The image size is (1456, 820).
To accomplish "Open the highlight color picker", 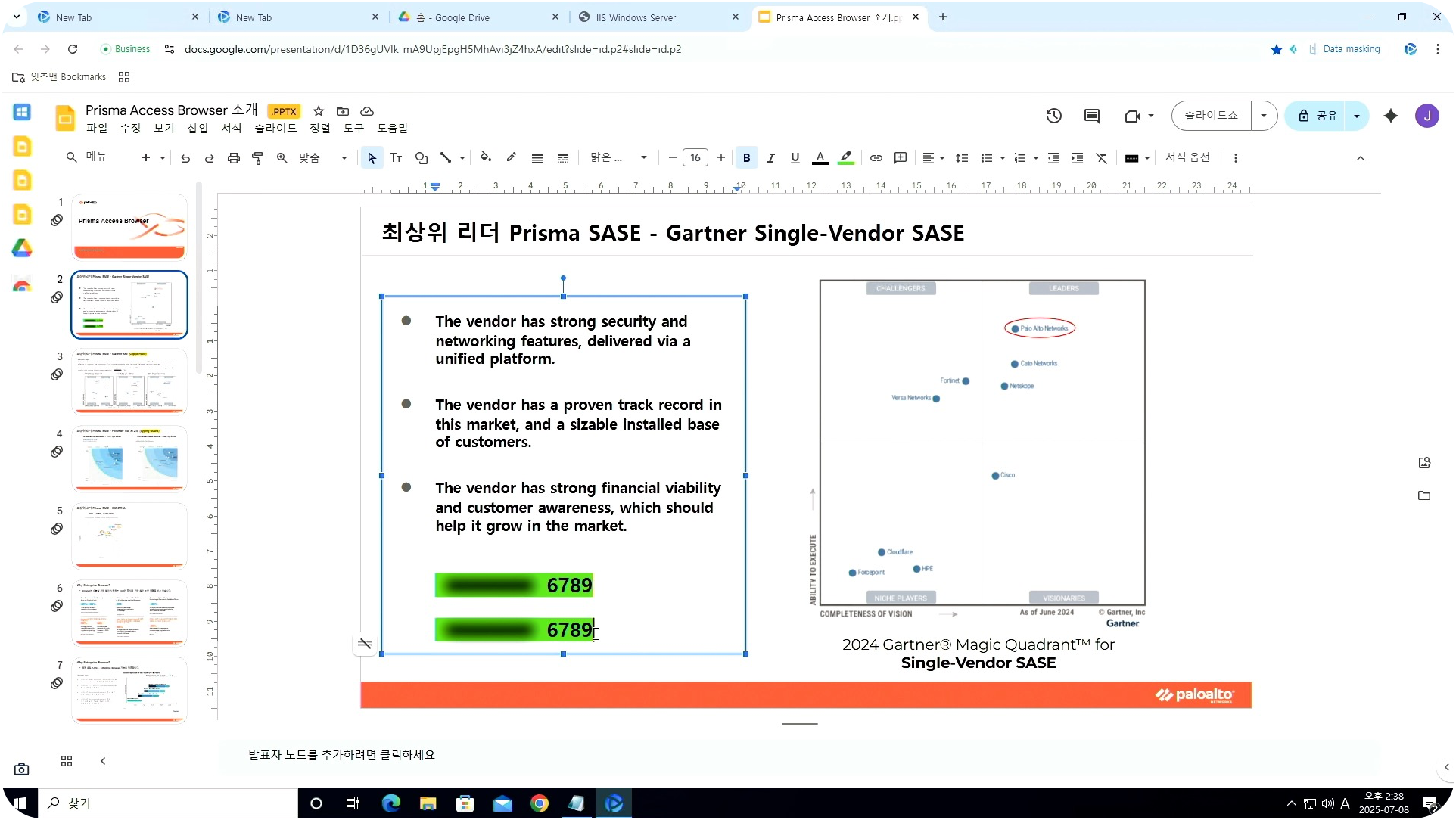I will [x=847, y=158].
